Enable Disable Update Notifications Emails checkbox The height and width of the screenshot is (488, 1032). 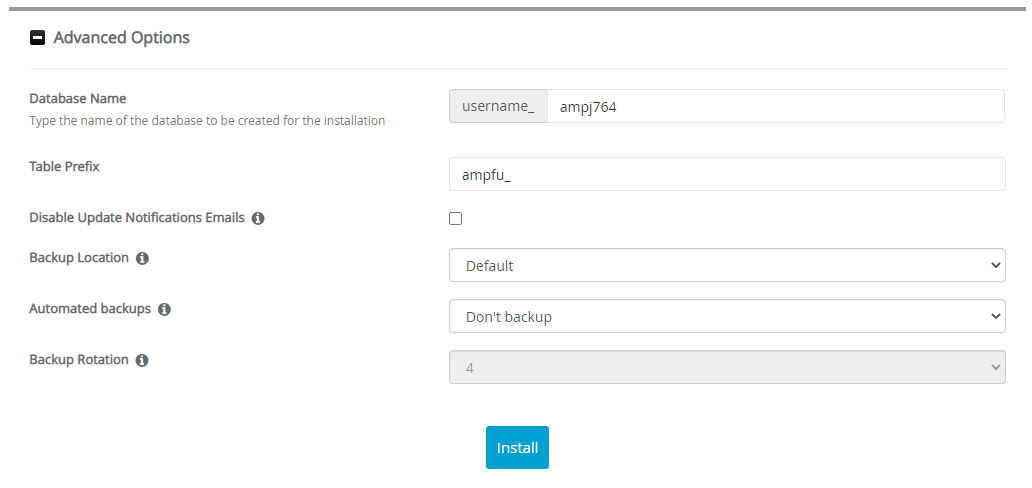click(456, 218)
